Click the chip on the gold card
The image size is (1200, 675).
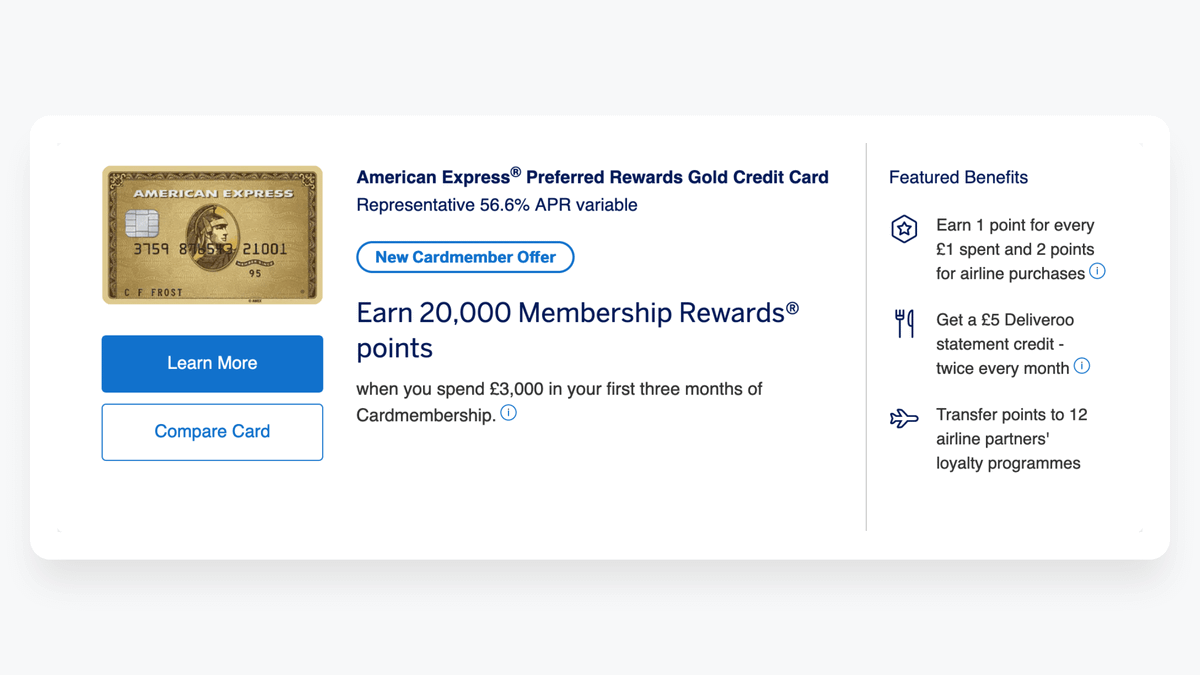[x=142, y=222]
